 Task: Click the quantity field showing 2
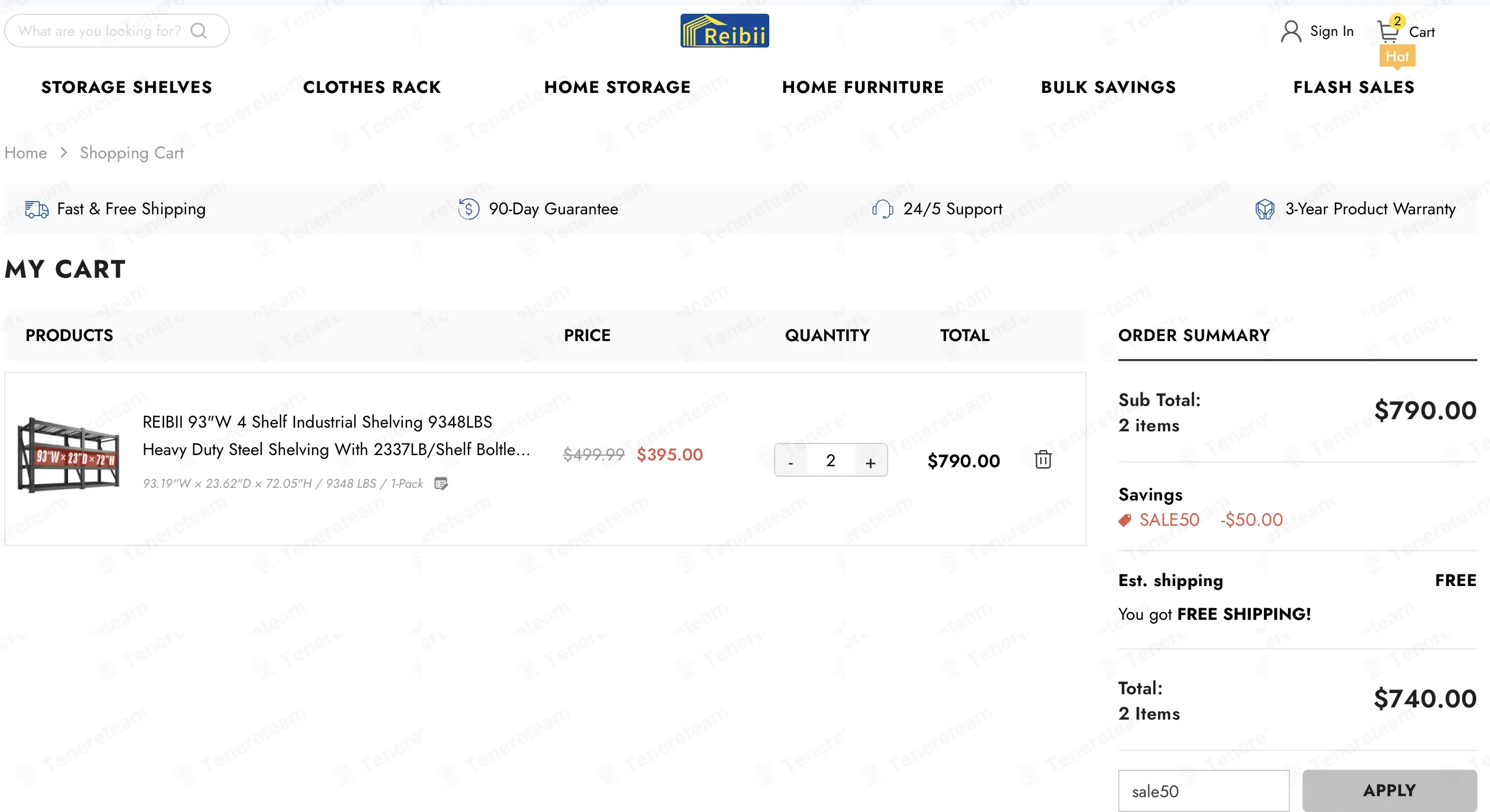click(x=831, y=460)
